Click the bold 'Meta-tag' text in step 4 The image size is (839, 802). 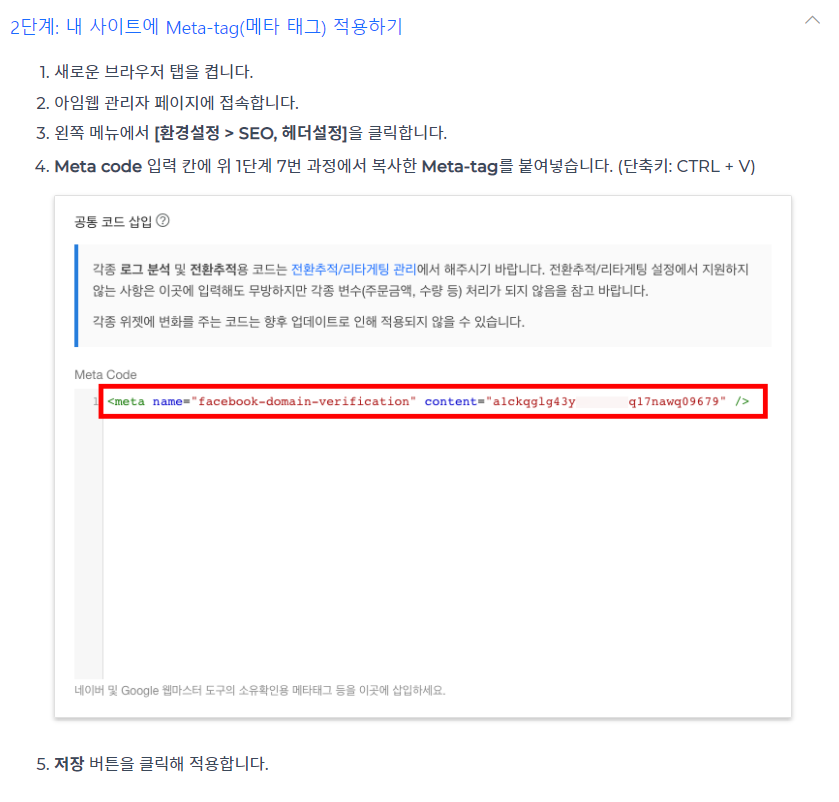[460, 166]
